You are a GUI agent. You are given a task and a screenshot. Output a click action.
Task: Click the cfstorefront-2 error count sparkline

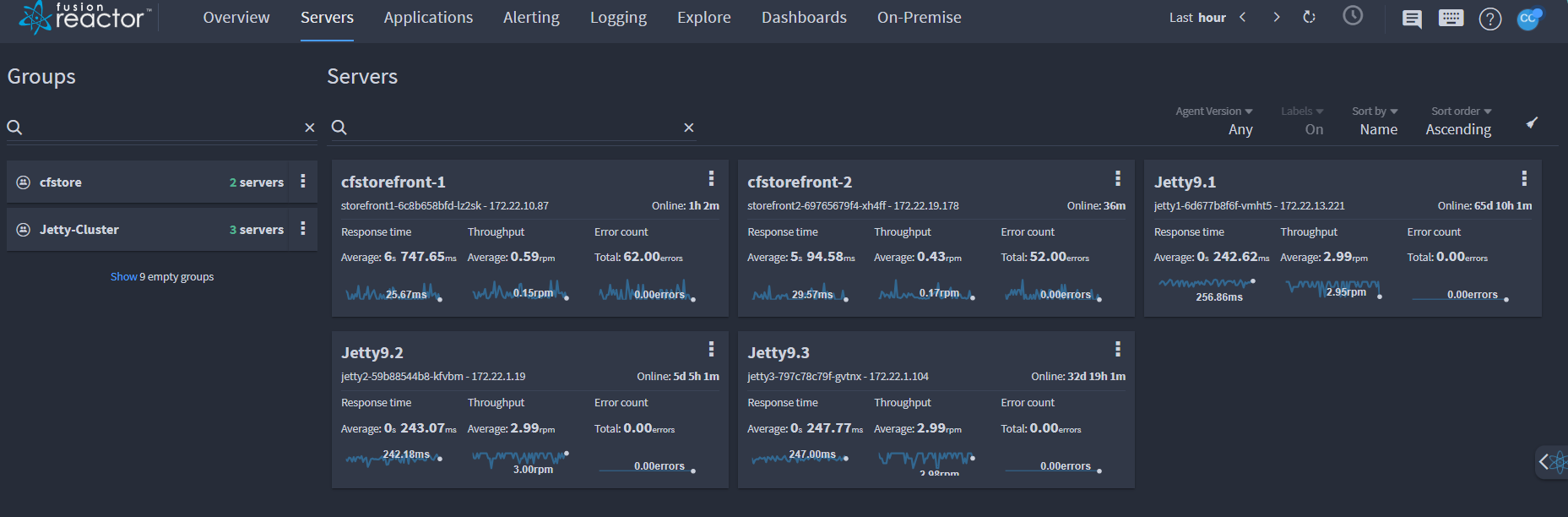click(1054, 292)
